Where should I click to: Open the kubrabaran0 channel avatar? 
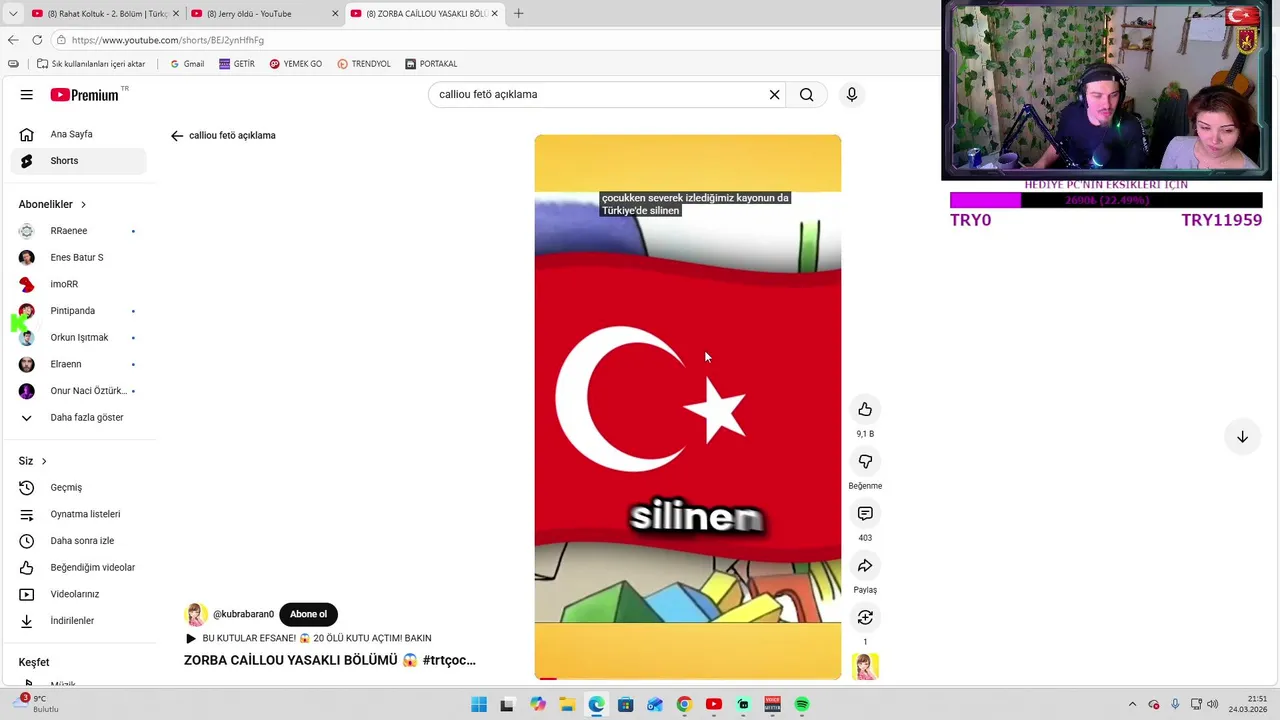coord(196,615)
